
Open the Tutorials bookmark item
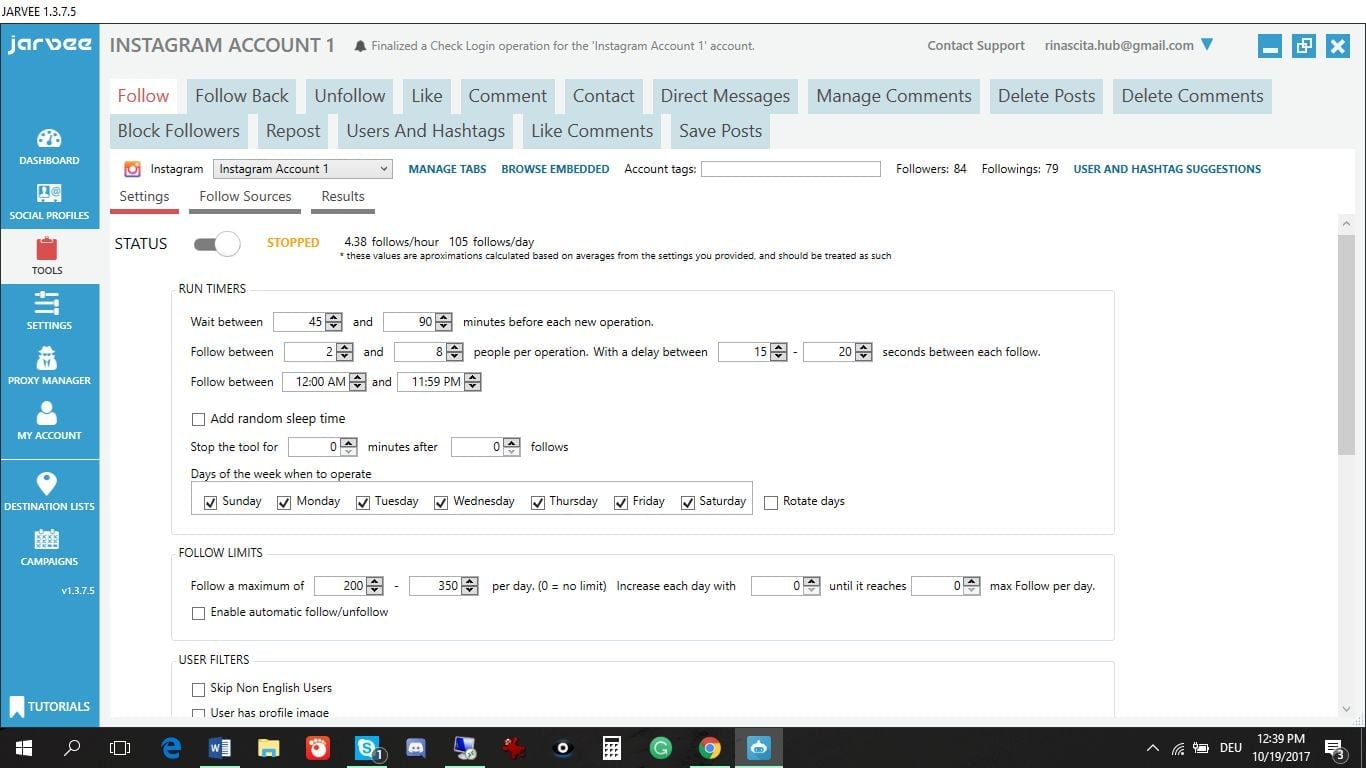click(x=49, y=706)
